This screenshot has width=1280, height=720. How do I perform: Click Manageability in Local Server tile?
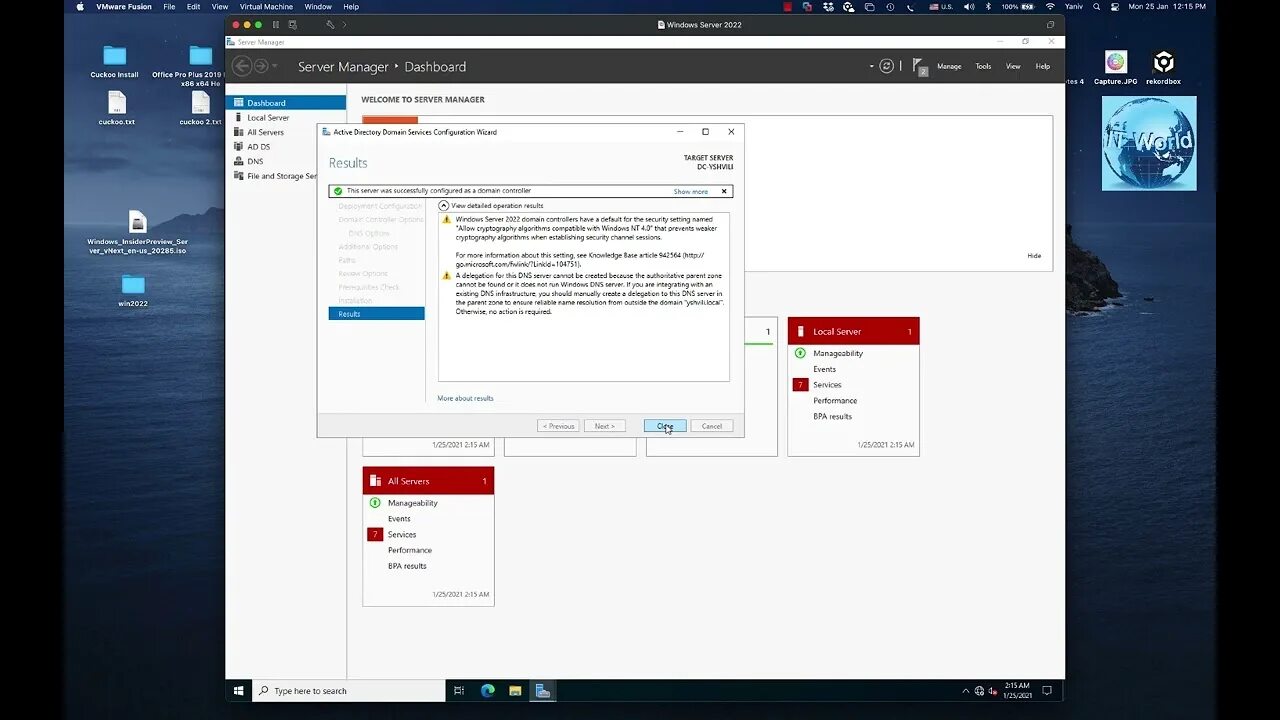[x=838, y=353]
